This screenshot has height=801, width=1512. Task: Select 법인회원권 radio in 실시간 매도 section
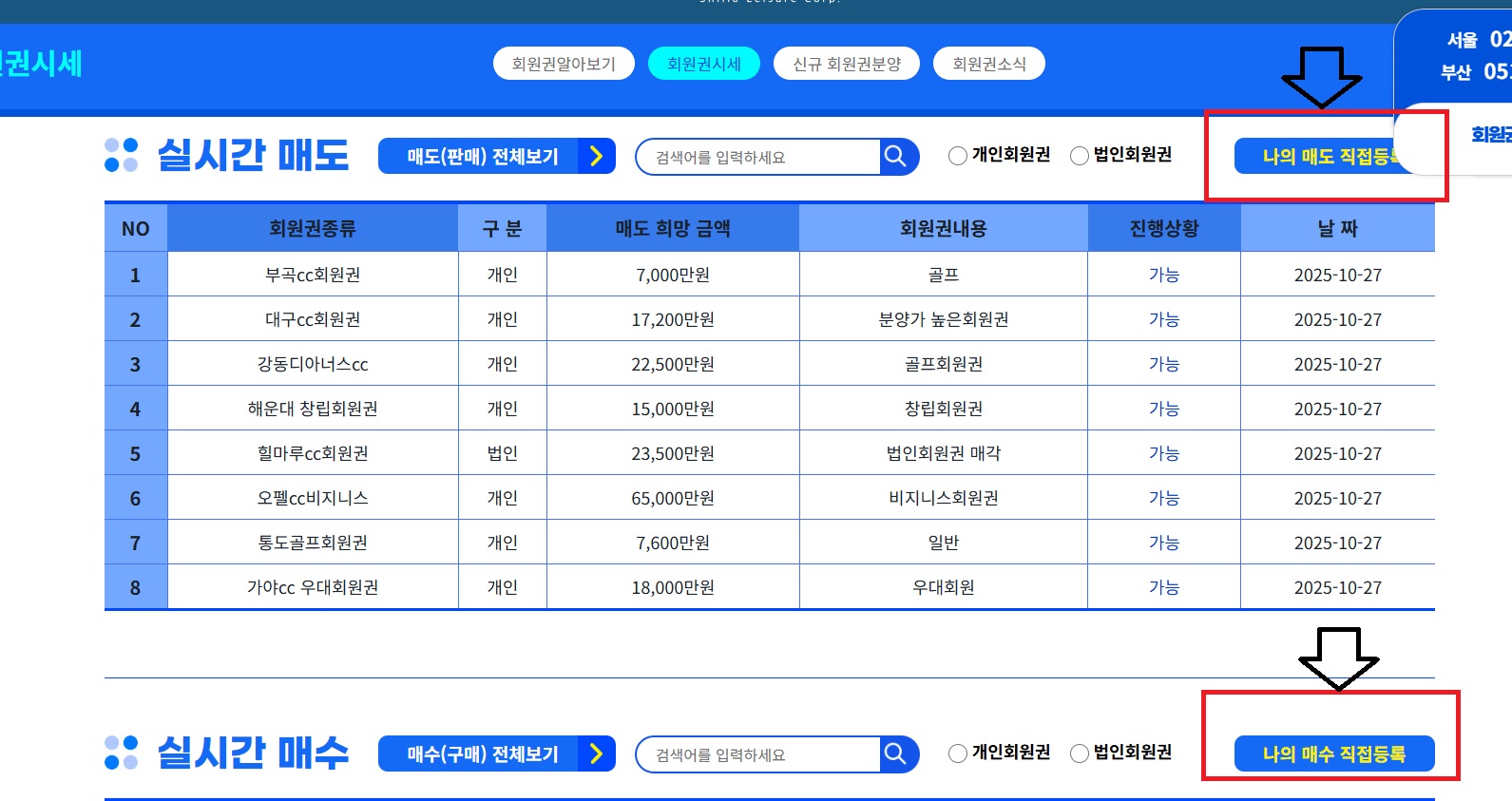click(x=1080, y=156)
